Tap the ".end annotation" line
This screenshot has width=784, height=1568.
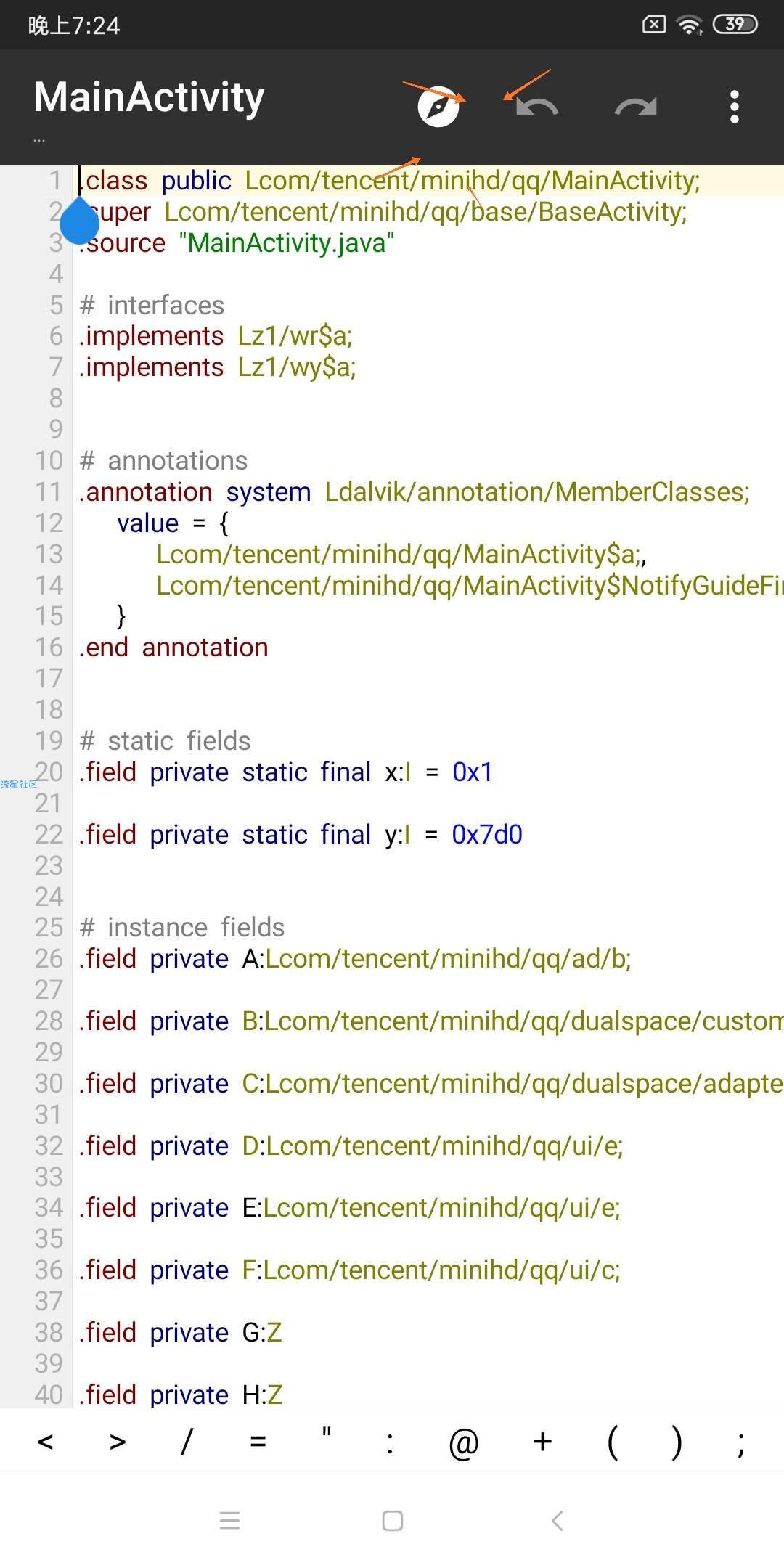[173, 647]
